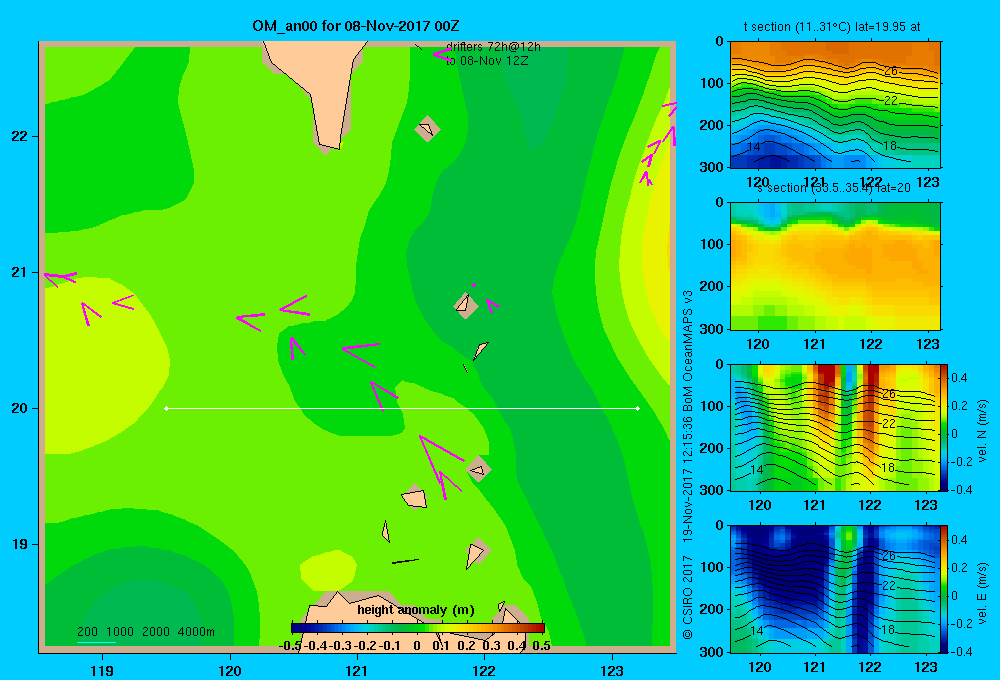Click the map title OM_an00 for 08-Nov-2017 00Z

point(356,26)
